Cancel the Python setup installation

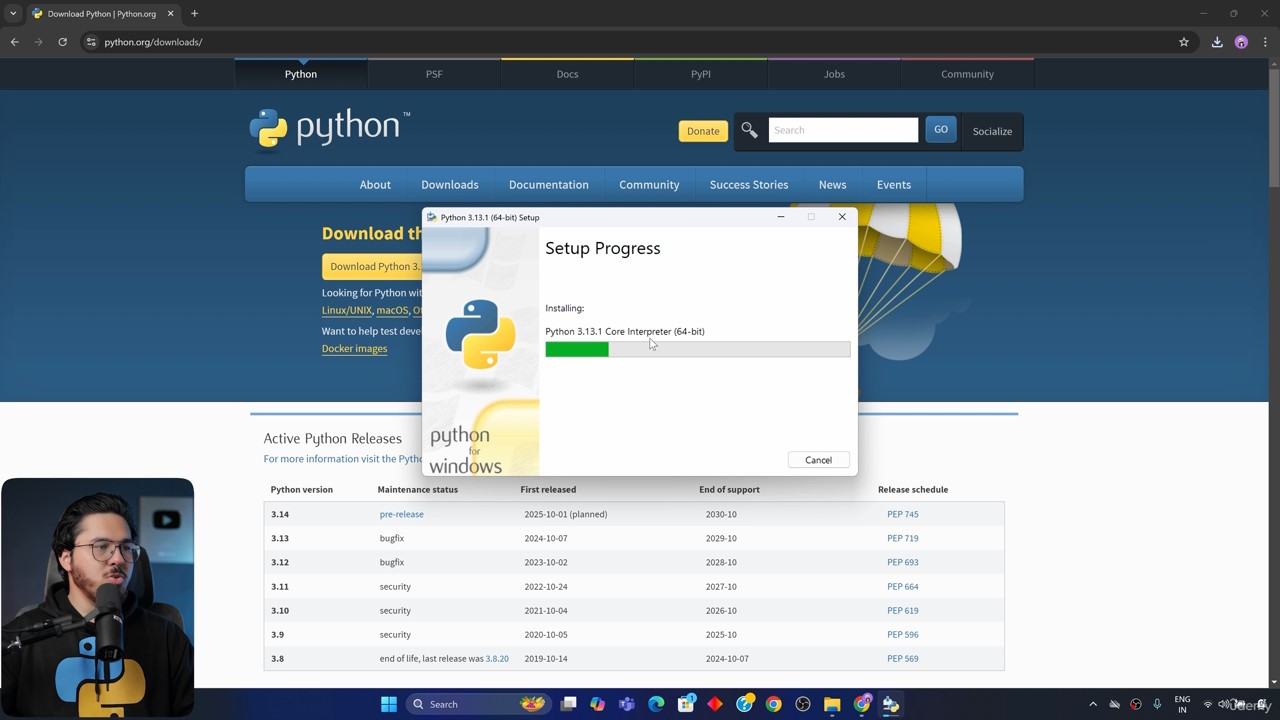pos(818,460)
